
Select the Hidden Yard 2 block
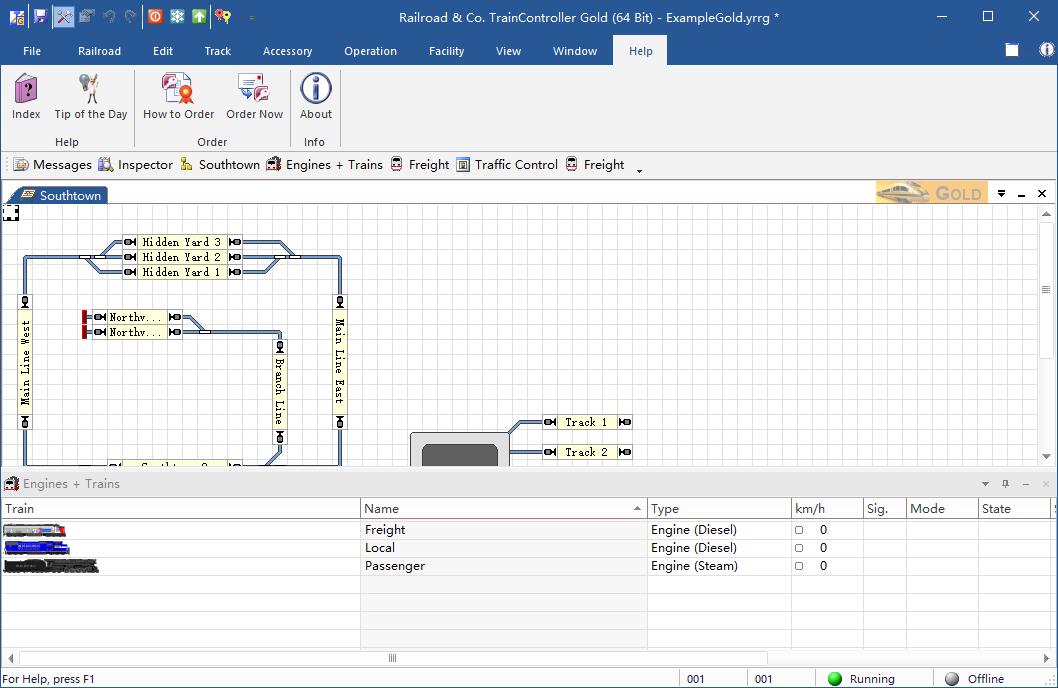182,257
